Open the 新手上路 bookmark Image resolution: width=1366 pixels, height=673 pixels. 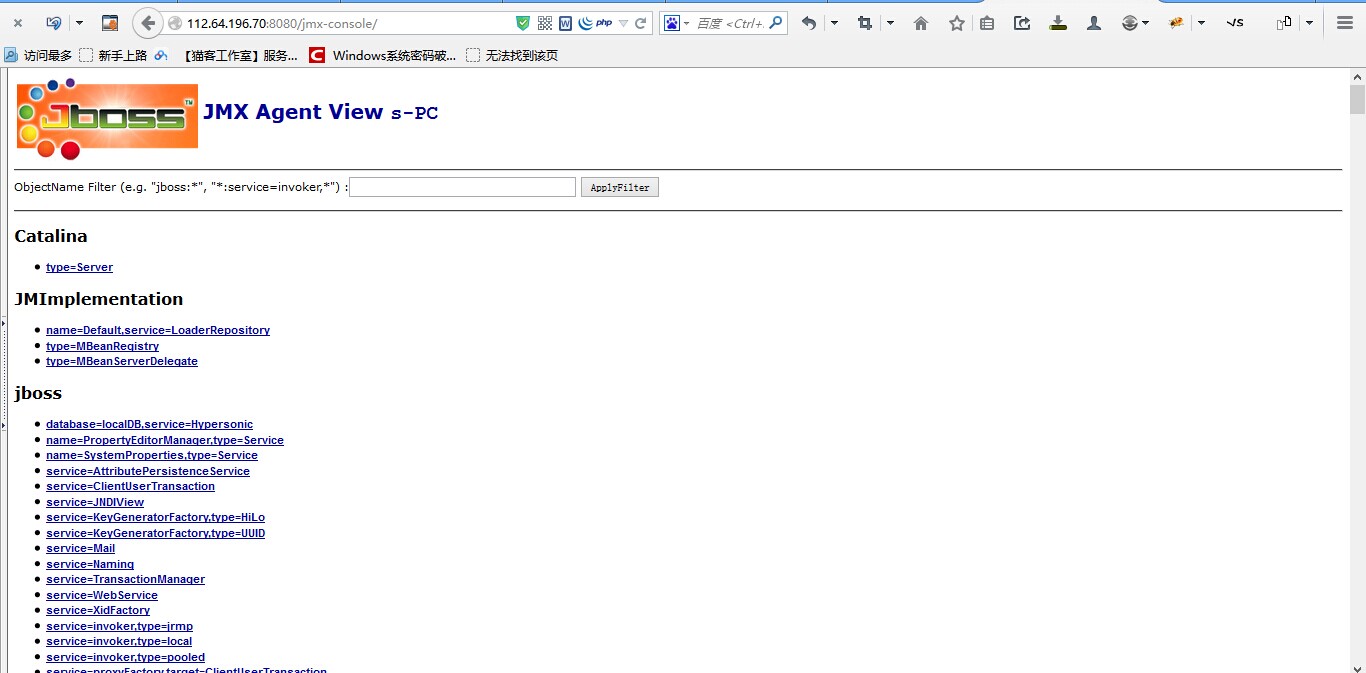point(113,55)
